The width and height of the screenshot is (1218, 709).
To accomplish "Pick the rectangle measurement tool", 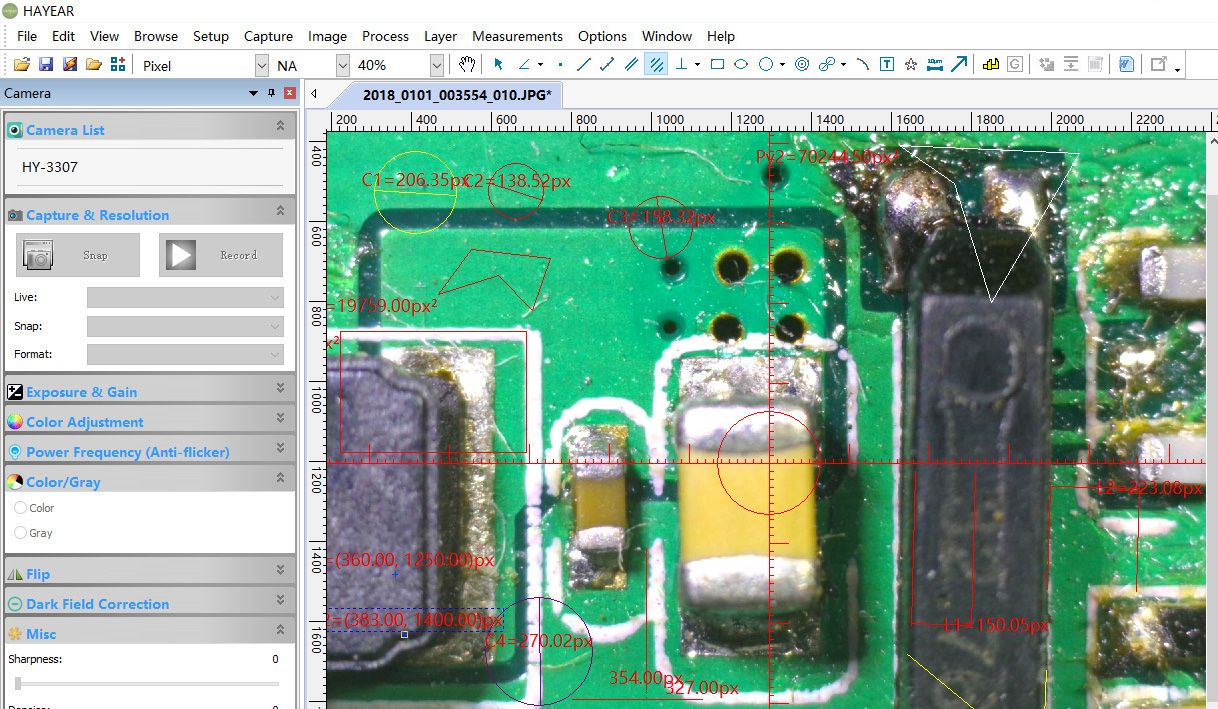I will tap(717, 65).
